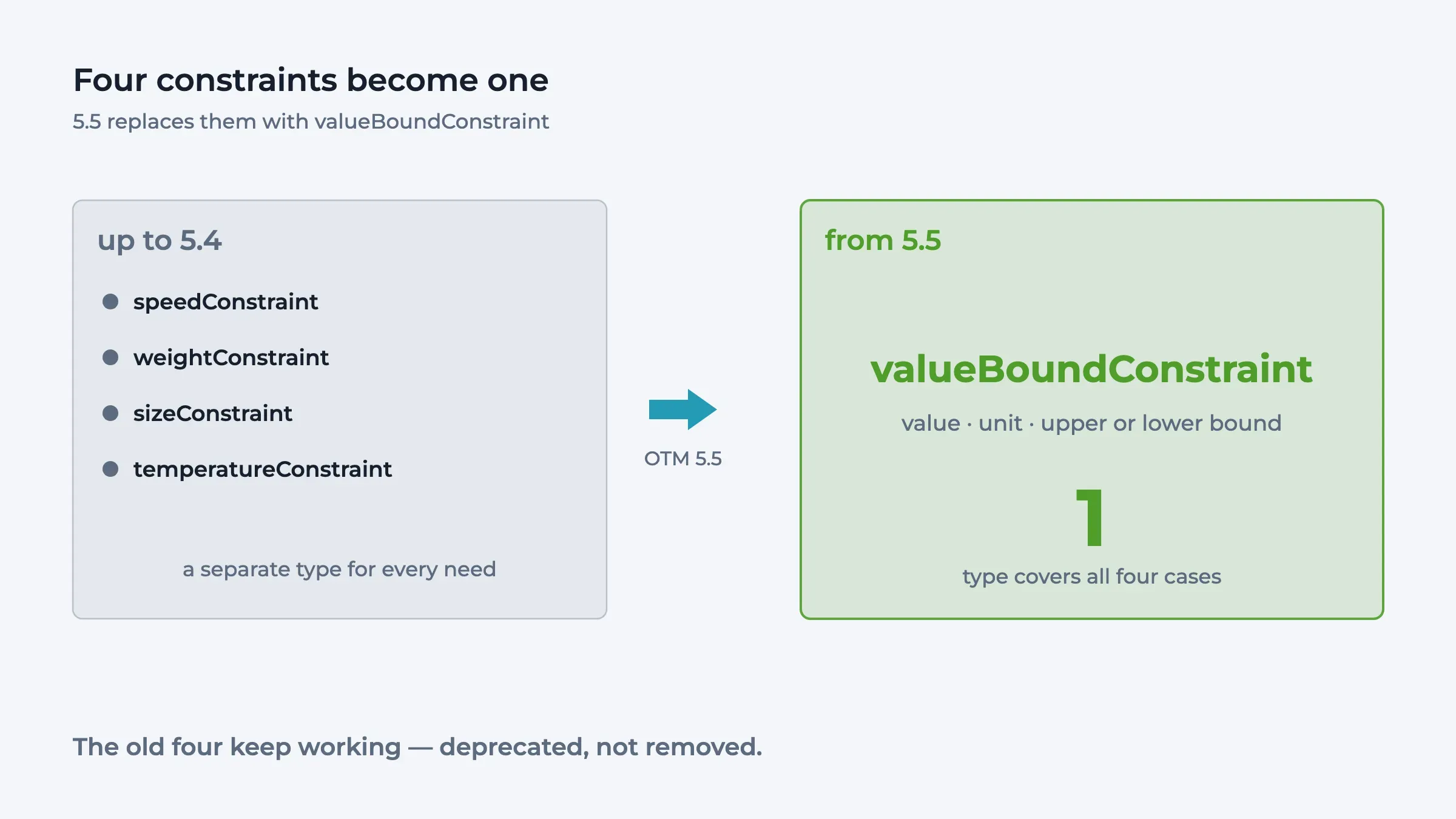1456x819 pixels.
Task: Click the temperatureConstraint list item text
Action: point(263,469)
